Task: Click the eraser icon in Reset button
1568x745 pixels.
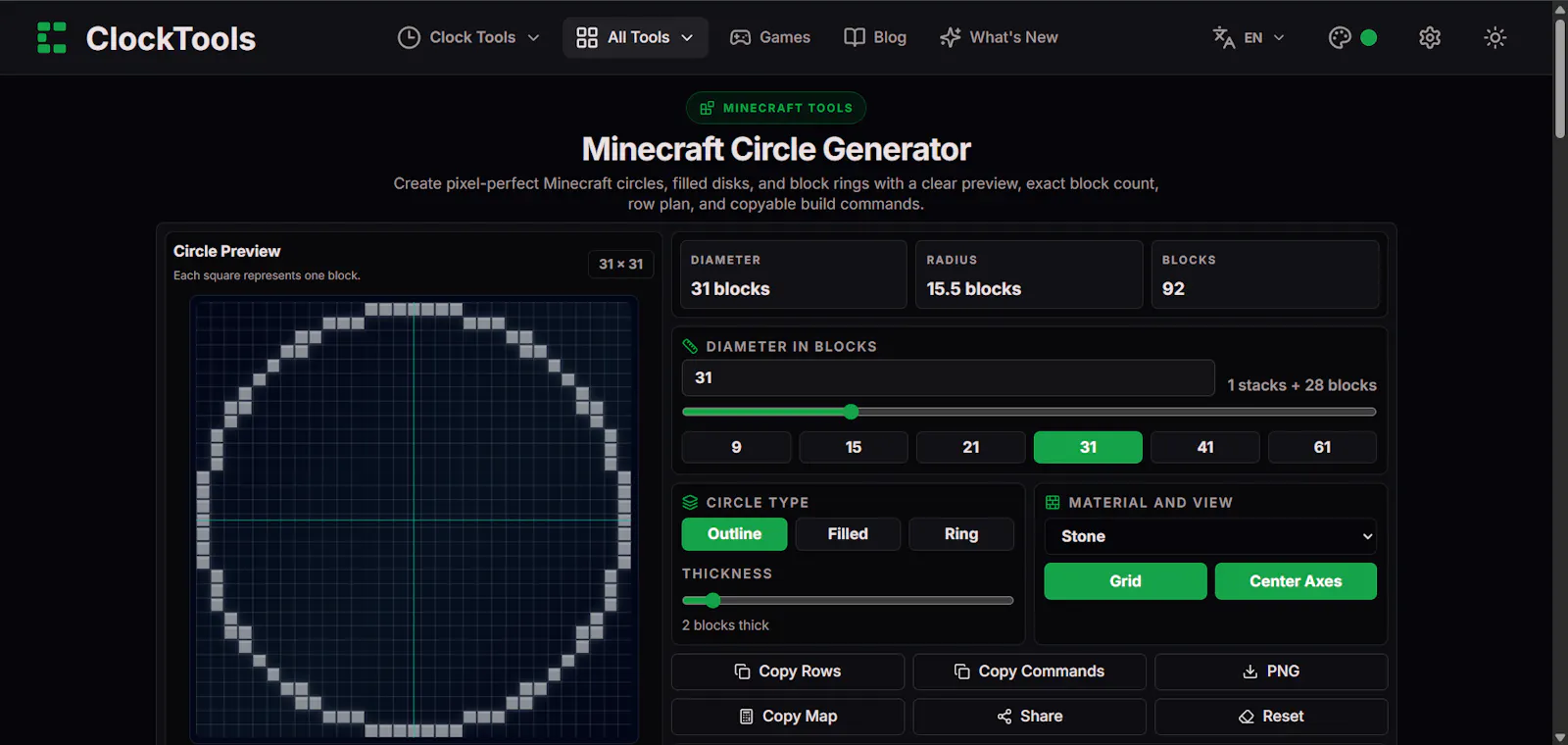Action: point(1247,717)
